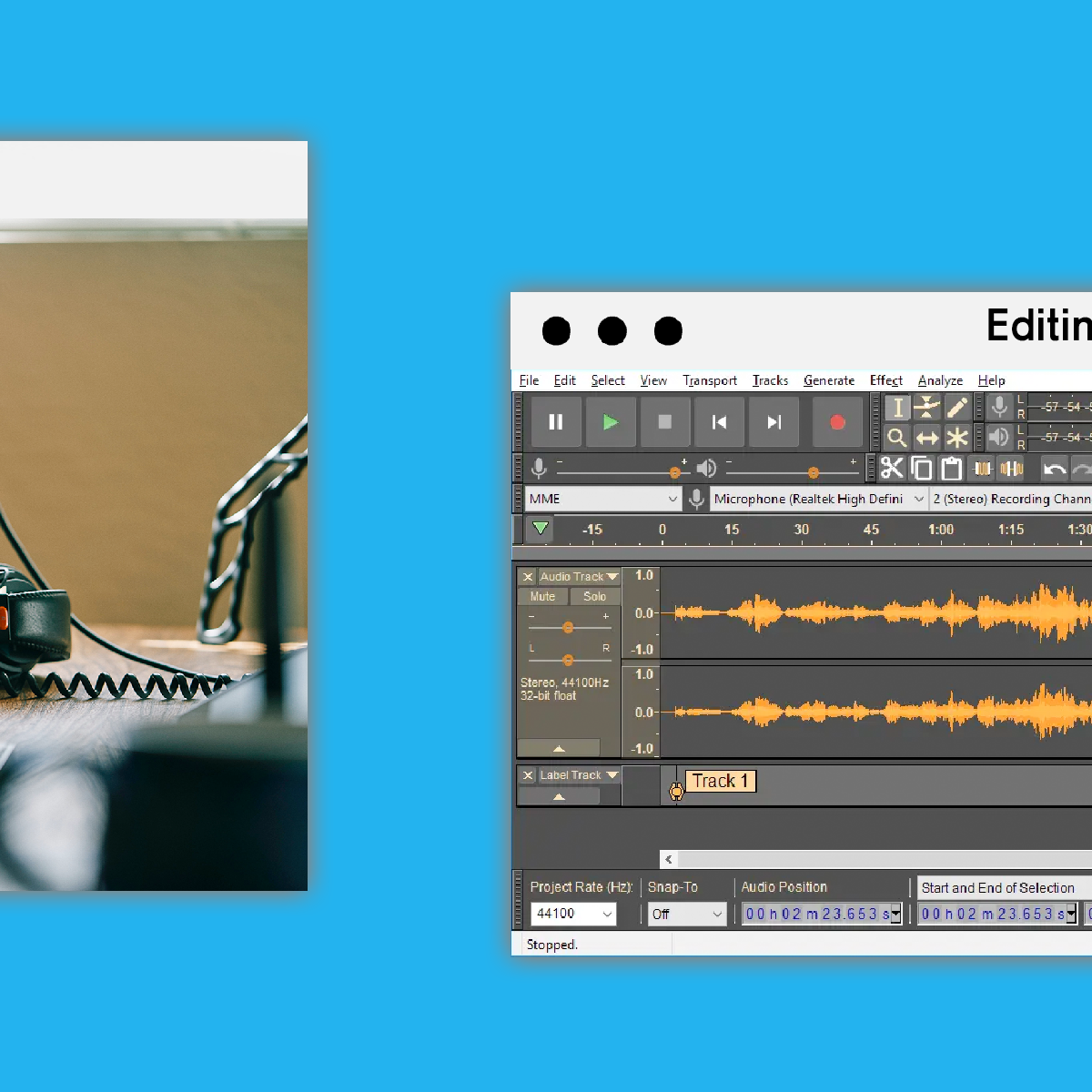The image size is (1092, 1092).
Task: Close the Audio Track with its X
Action: coord(528,577)
